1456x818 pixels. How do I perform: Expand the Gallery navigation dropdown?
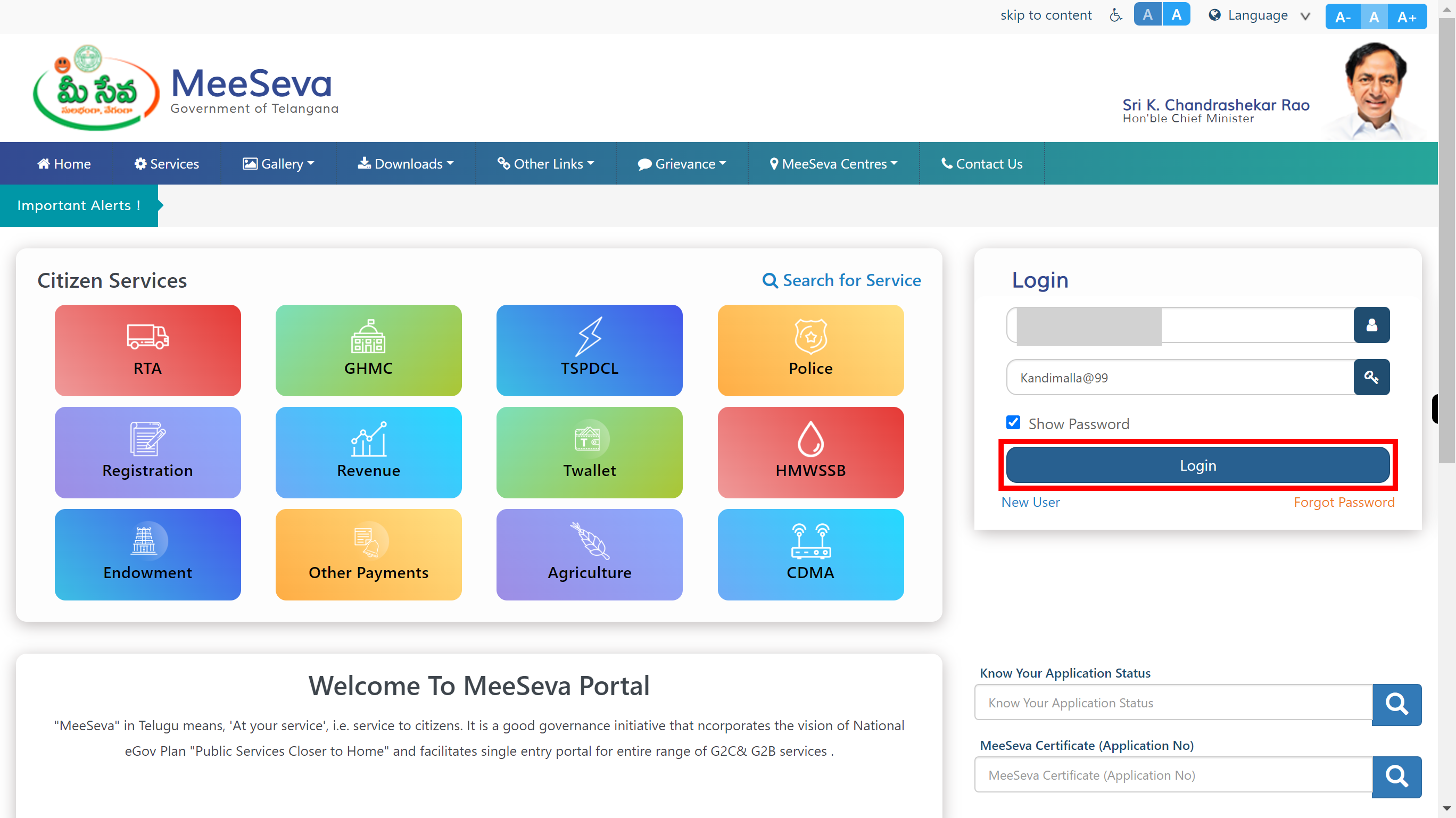click(x=278, y=163)
